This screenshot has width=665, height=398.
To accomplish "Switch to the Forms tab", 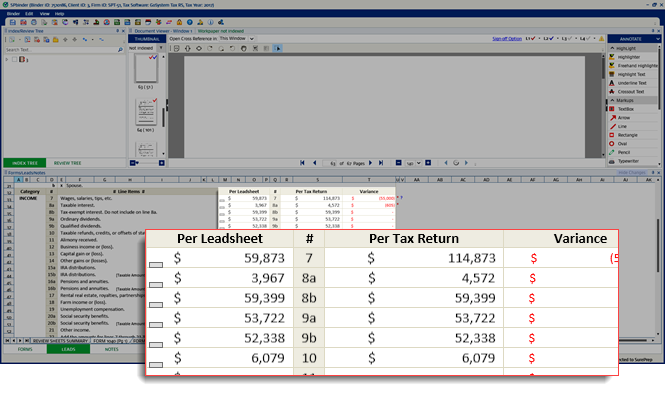I will (25, 349).
